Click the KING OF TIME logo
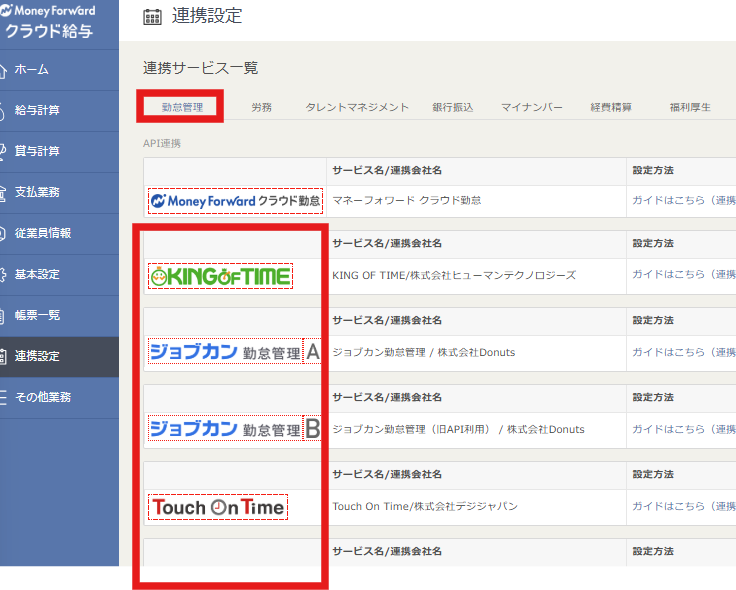736x590 pixels. pos(220,276)
